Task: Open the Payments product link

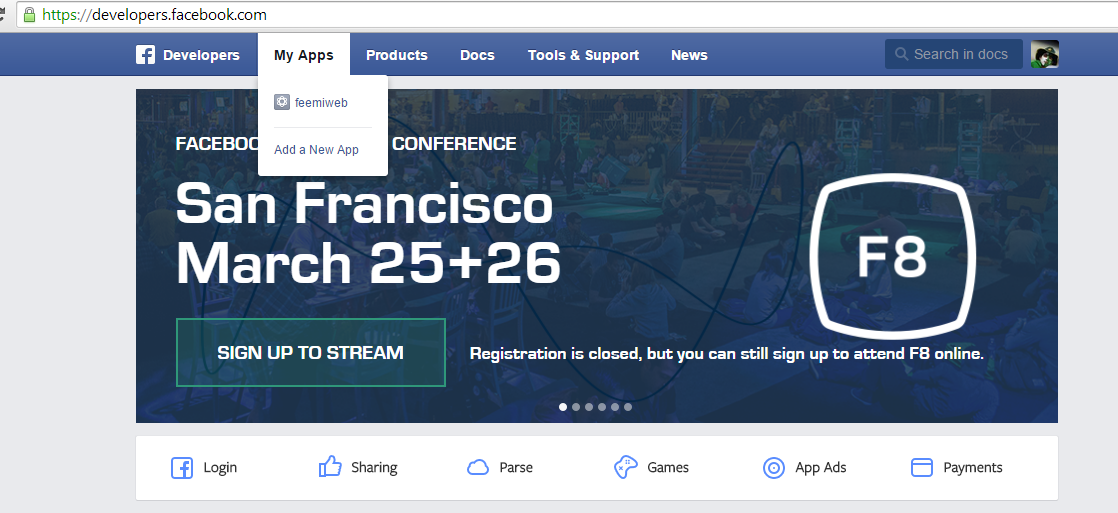Action: coord(973,468)
